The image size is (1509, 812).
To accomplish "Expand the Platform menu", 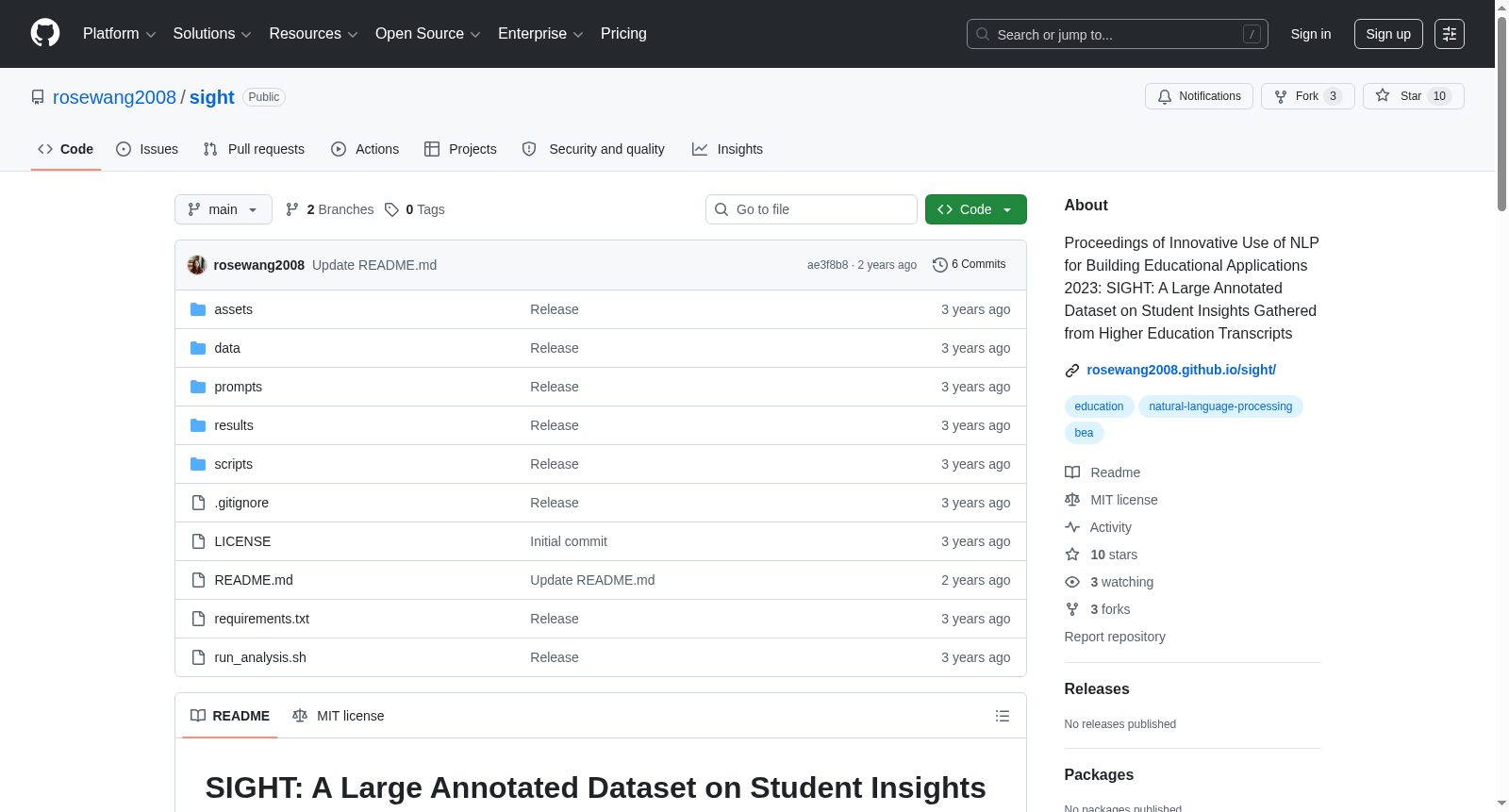I will point(119,34).
